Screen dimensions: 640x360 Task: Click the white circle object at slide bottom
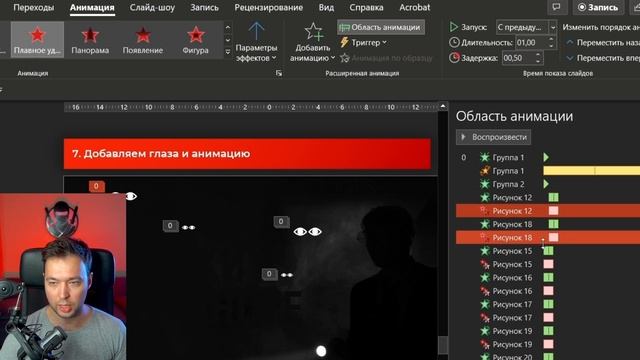point(321,351)
